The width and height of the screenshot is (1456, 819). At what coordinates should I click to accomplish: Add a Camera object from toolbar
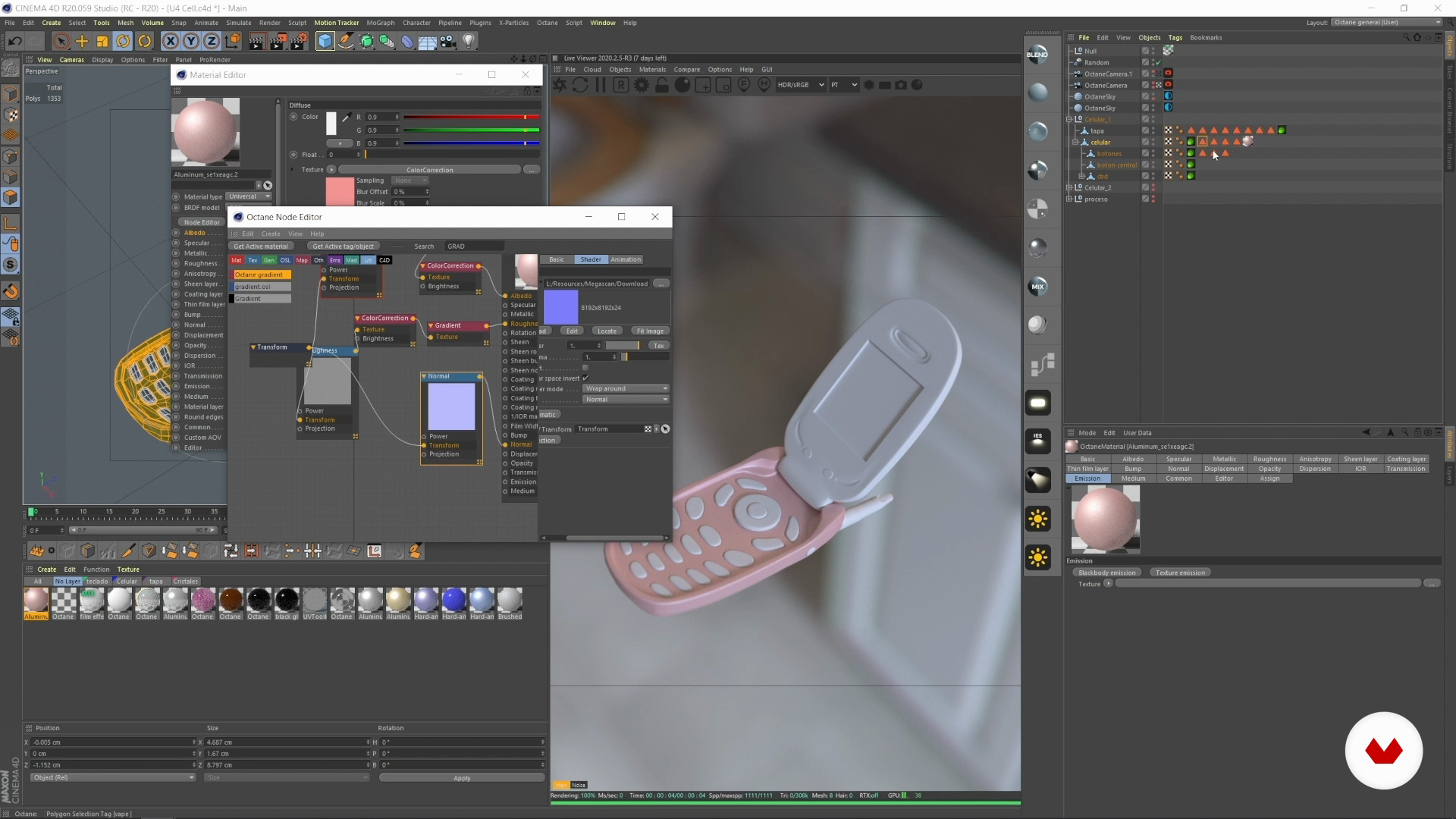448,41
